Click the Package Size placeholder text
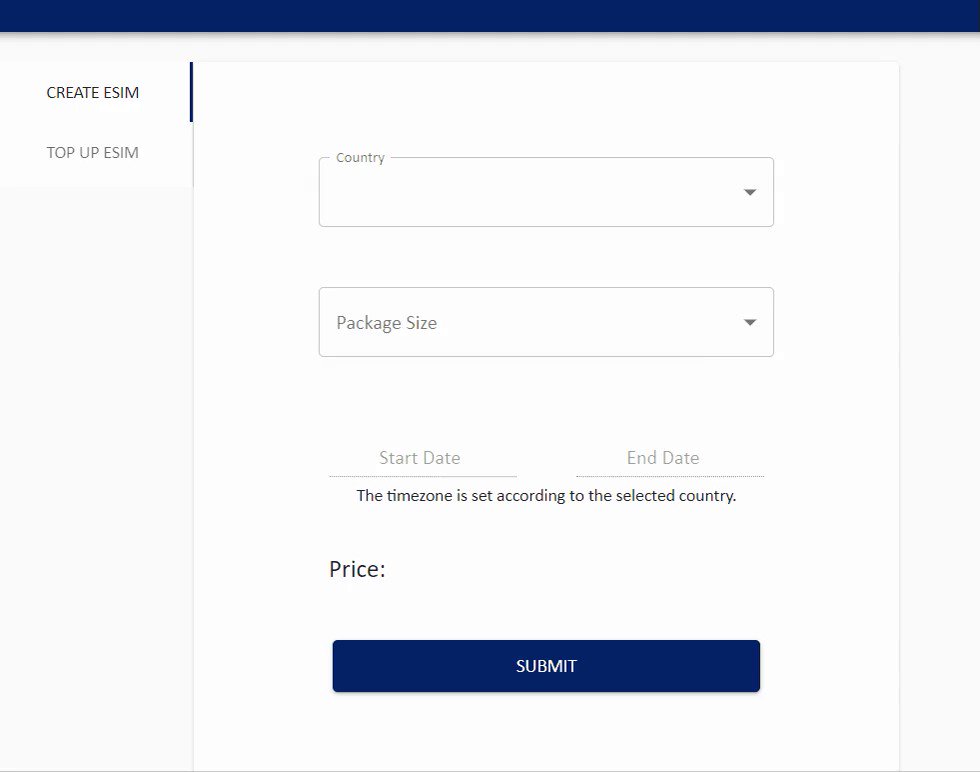The width and height of the screenshot is (980, 772). (386, 323)
